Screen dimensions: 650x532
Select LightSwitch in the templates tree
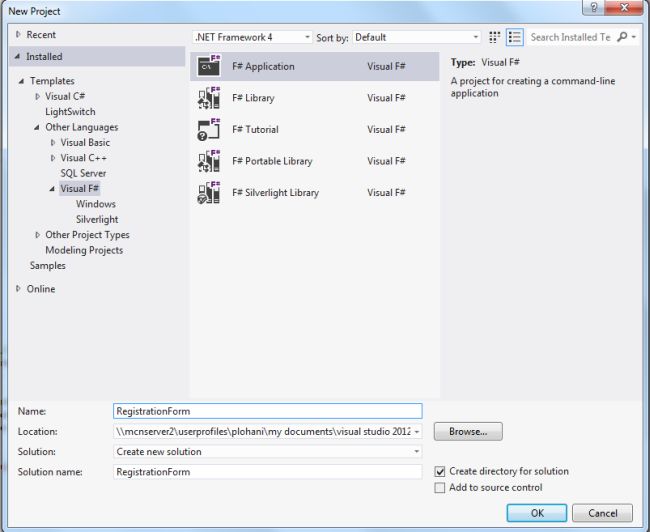70,112
